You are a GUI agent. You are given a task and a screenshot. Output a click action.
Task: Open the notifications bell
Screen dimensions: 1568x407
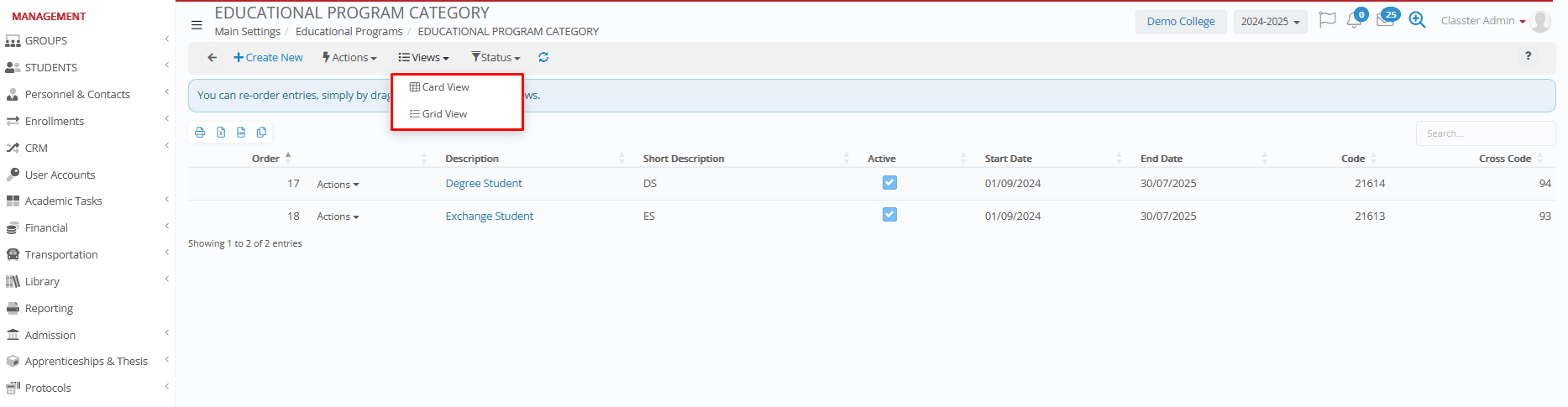click(1354, 20)
